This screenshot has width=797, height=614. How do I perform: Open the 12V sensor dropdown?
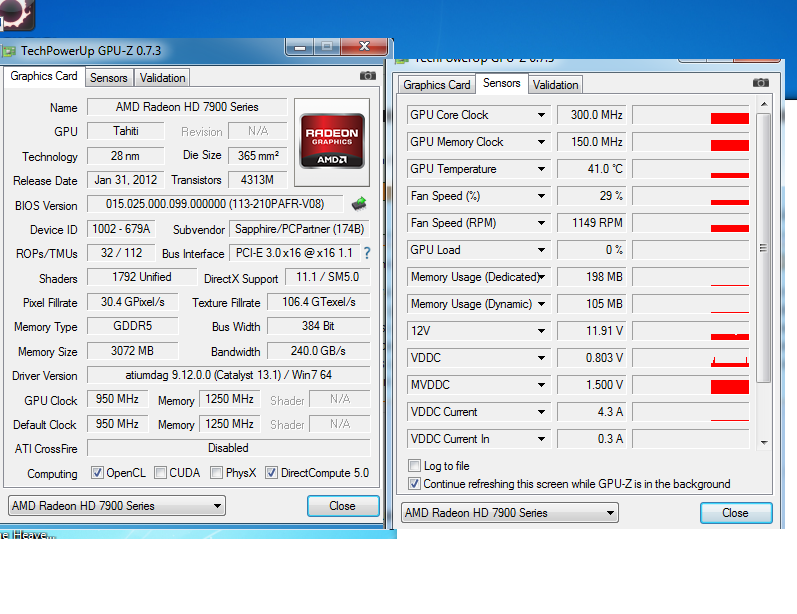pyautogui.click(x=542, y=331)
